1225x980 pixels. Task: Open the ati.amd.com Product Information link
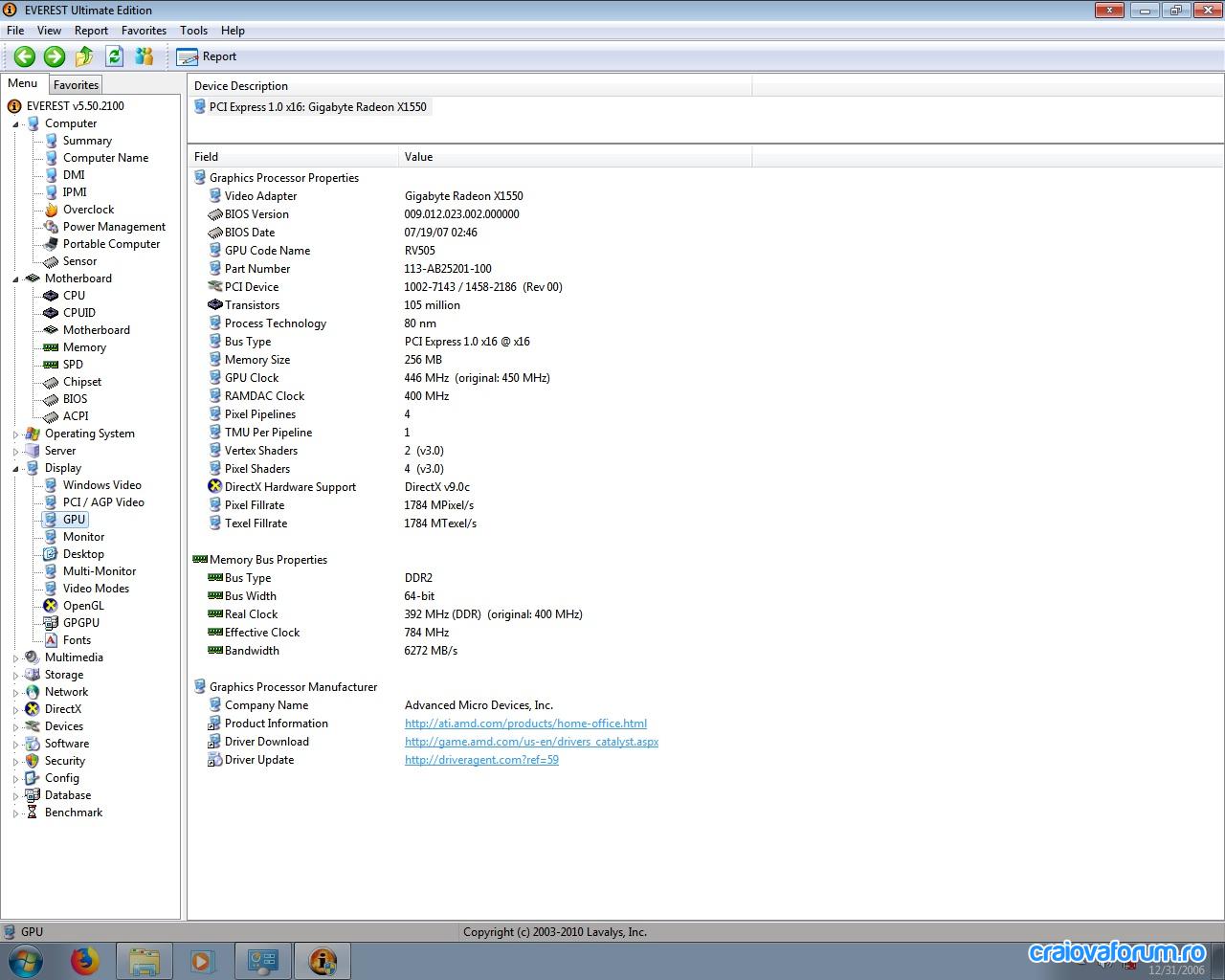[x=525, y=724]
